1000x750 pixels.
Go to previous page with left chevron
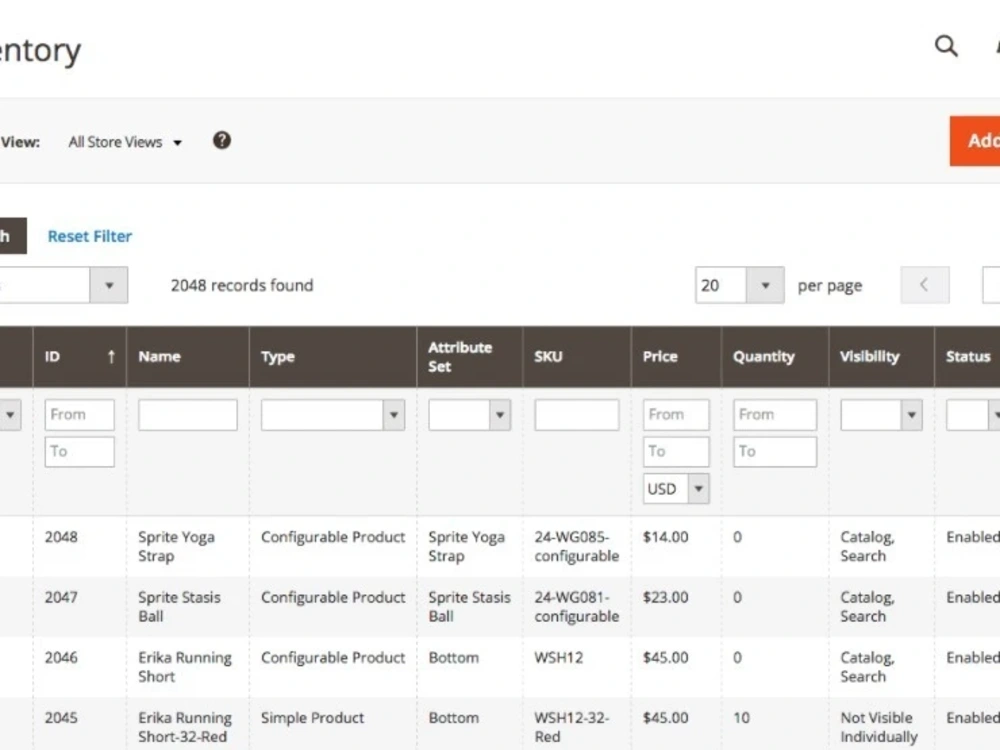[x=925, y=285]
